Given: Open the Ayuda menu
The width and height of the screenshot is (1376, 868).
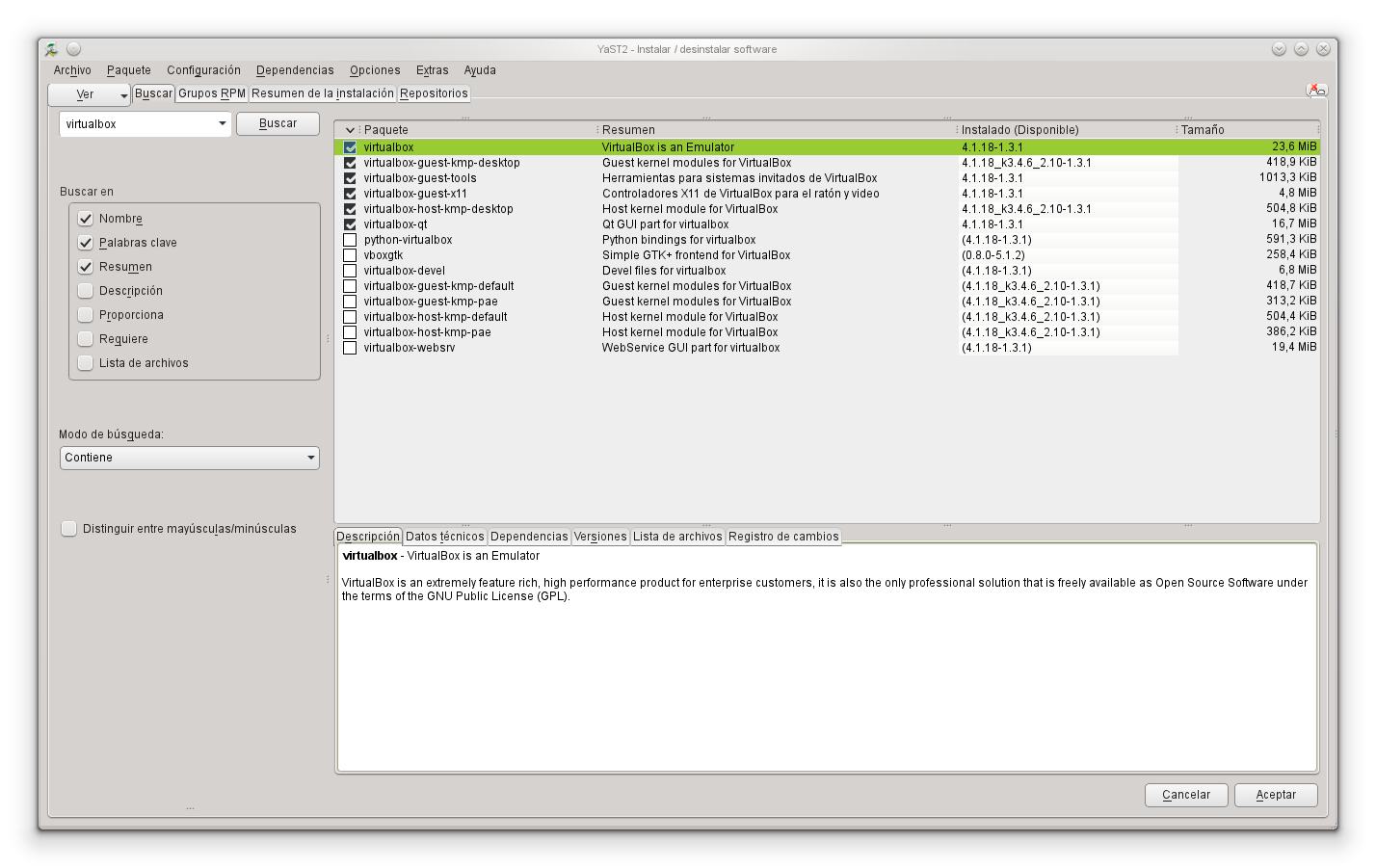Looking at the screenshot, I should (x=480, y=70).
